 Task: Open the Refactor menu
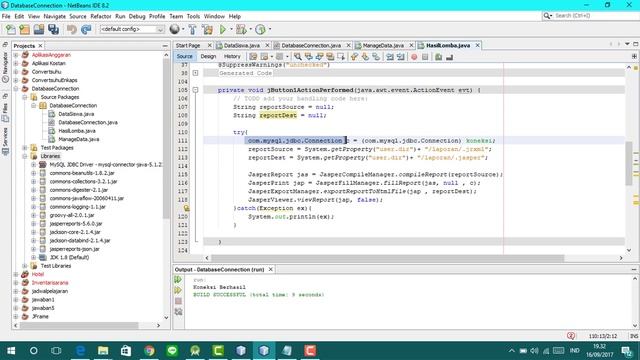100,16
